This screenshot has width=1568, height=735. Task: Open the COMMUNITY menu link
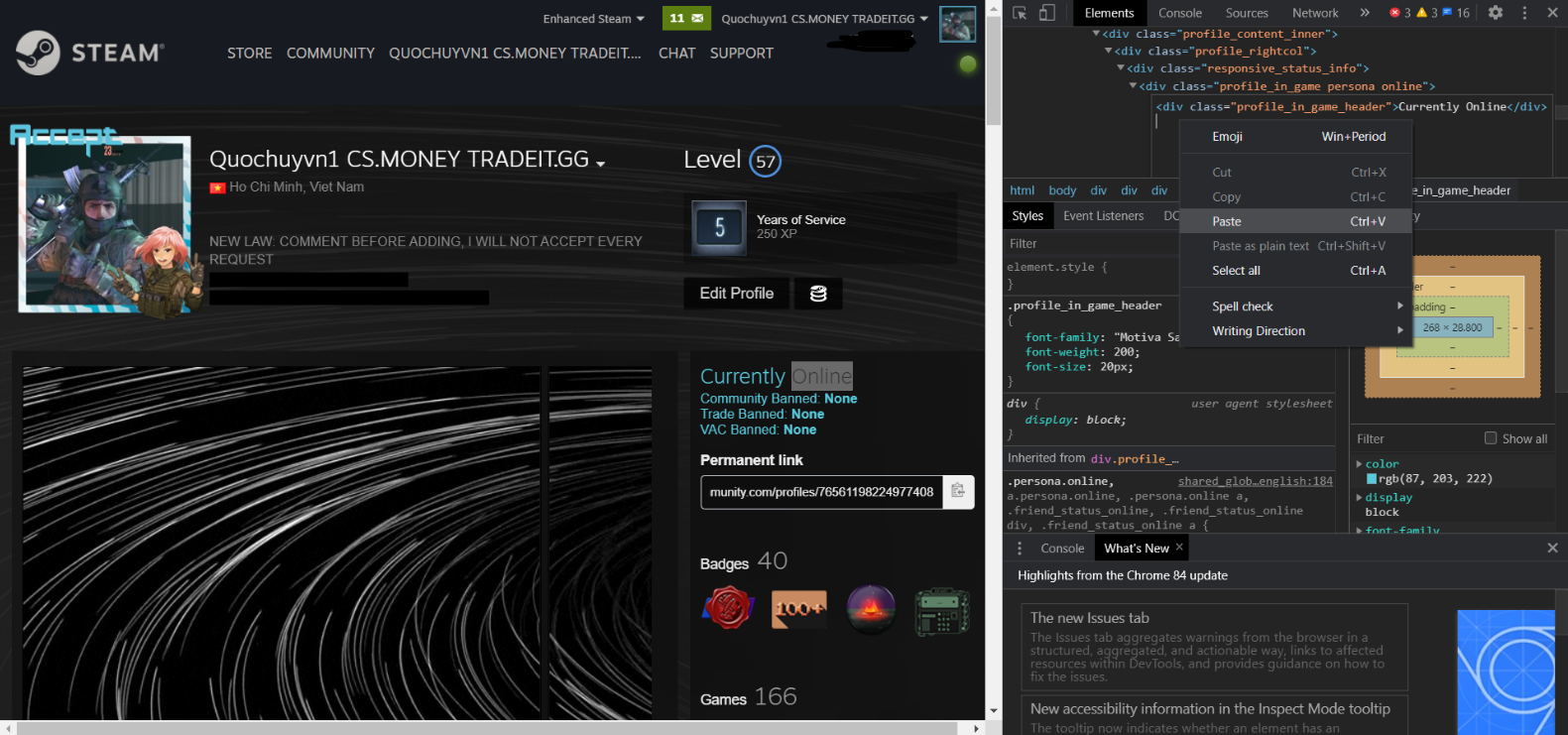(x=330, y=54)
